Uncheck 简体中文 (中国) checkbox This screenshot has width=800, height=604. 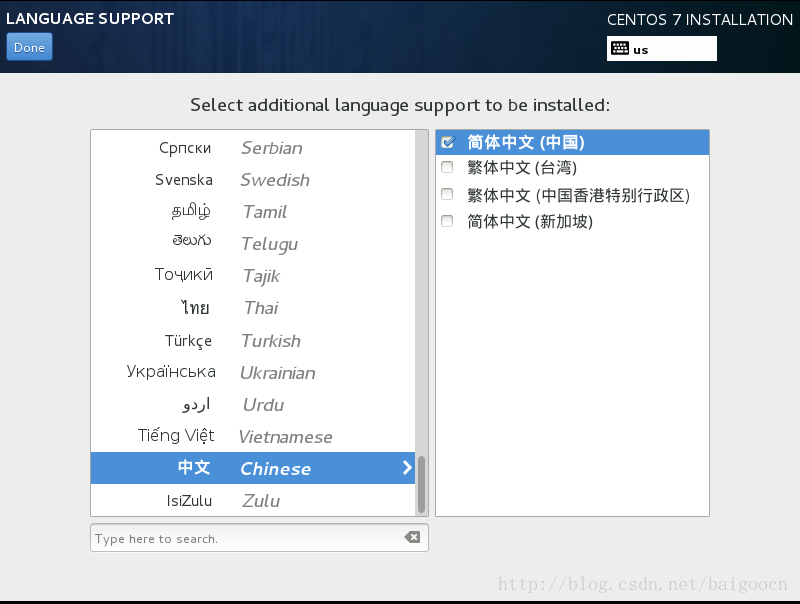pyautogui.click(x=447, y=142)
